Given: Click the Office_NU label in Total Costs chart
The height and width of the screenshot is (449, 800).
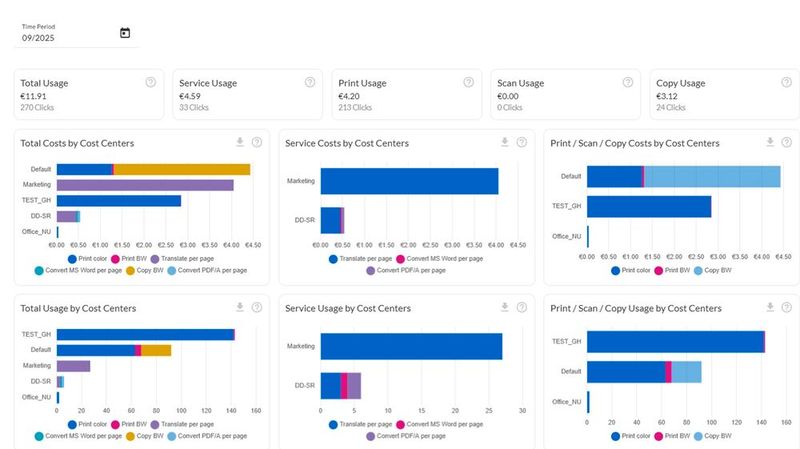Looking at the screenshot, I should coord(36,232).
